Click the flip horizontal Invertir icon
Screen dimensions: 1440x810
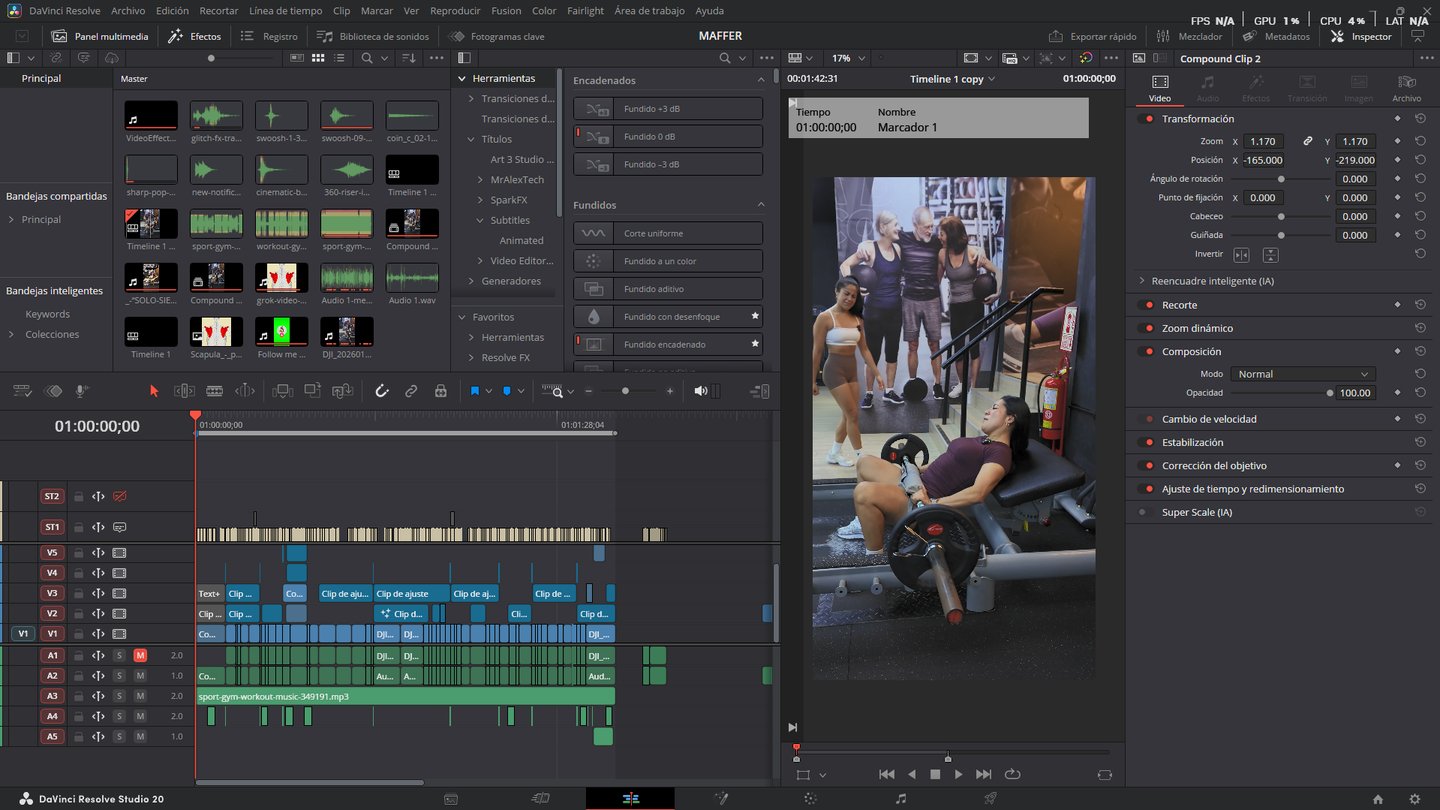point(1241,255)
